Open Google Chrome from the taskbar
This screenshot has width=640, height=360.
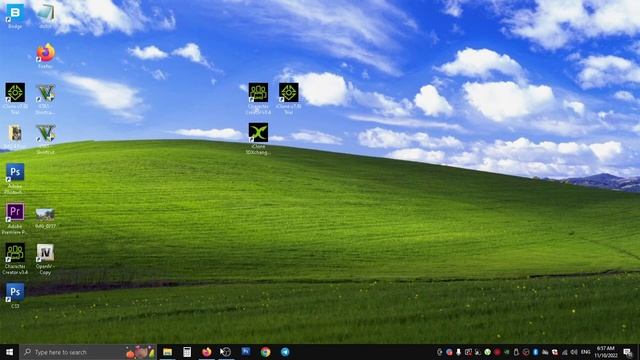click(265, 352)
